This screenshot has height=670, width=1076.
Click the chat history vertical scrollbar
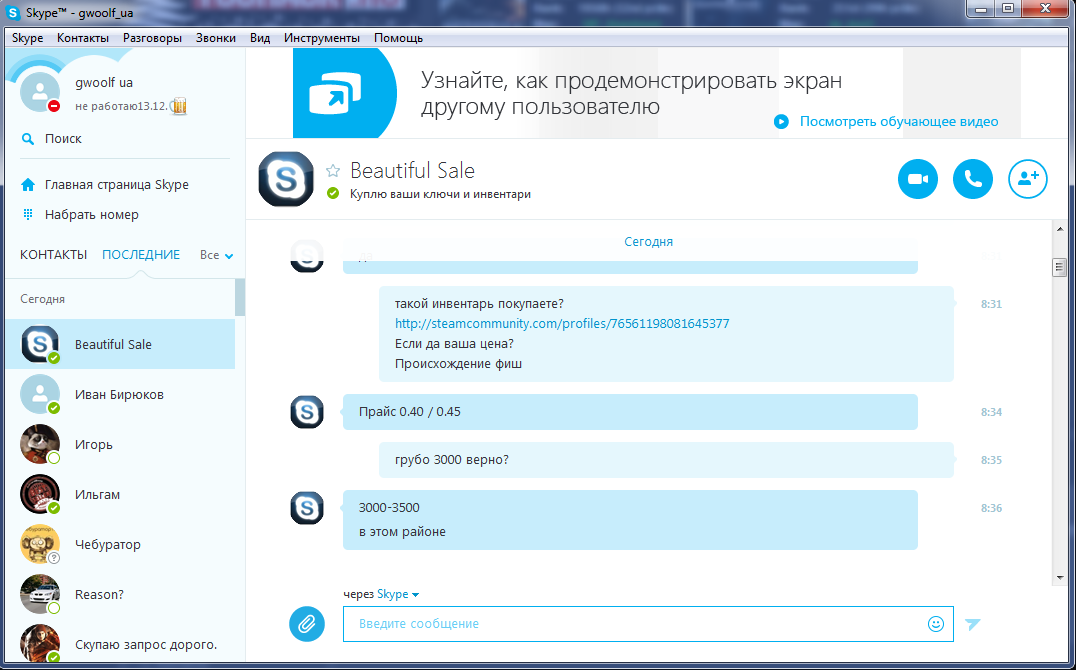point(1059,400)
